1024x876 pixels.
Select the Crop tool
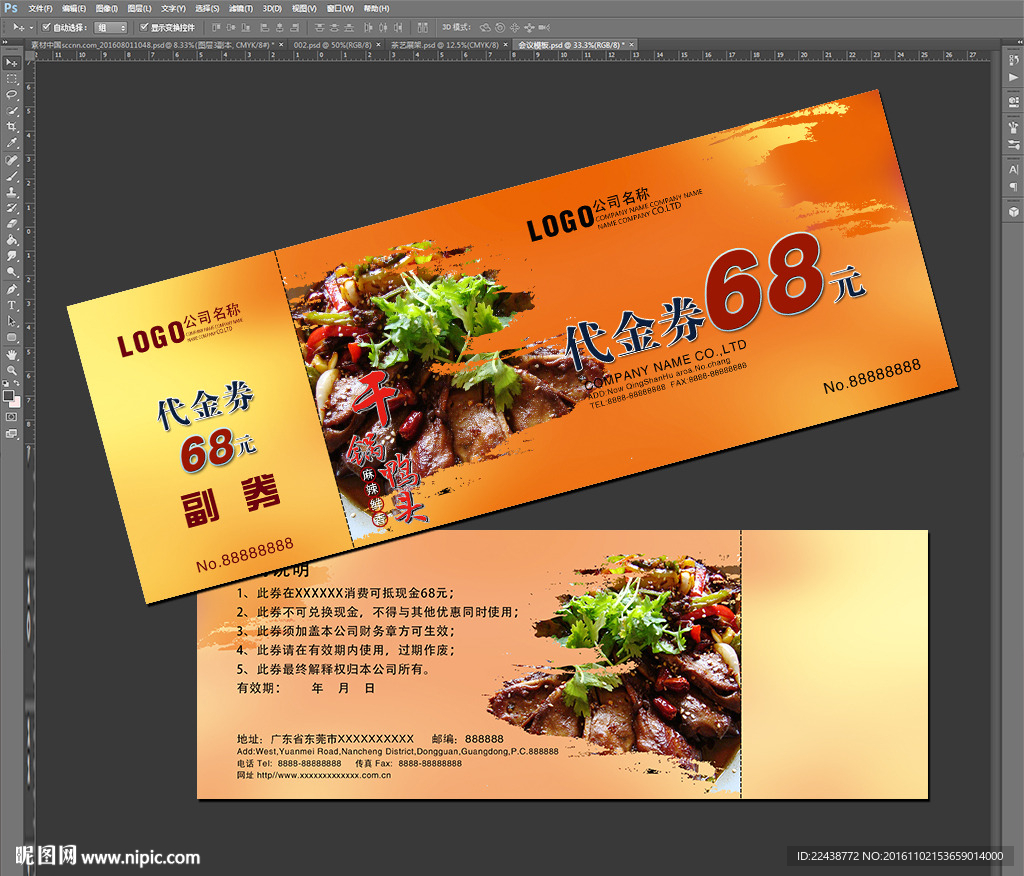12,125
